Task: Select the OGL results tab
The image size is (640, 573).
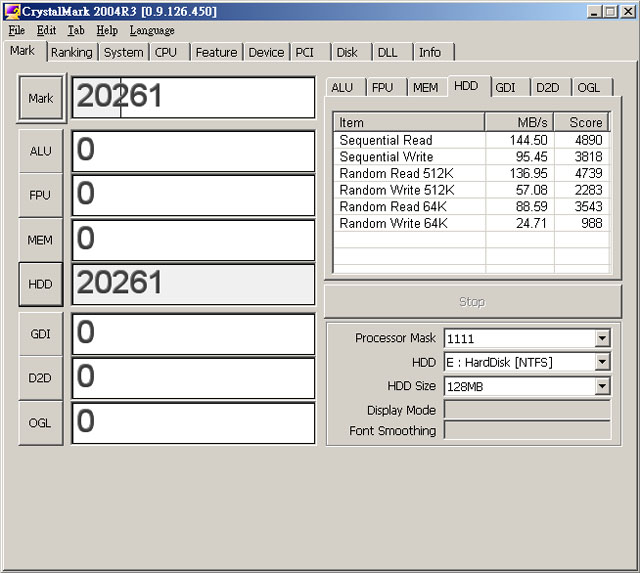Action: pyautogui.click(x=589, y=87)
